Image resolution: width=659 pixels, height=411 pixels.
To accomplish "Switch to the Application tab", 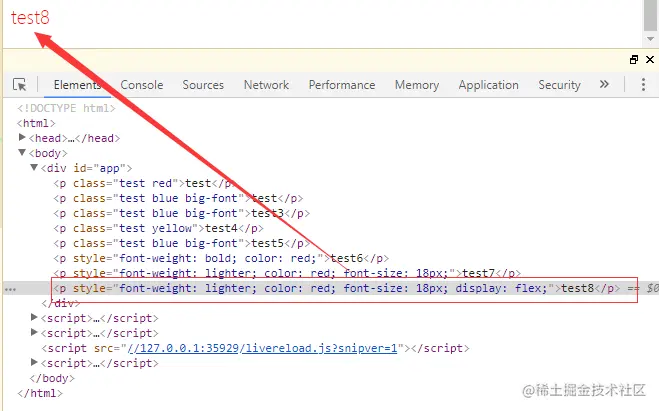I will (x=488, y=85).
